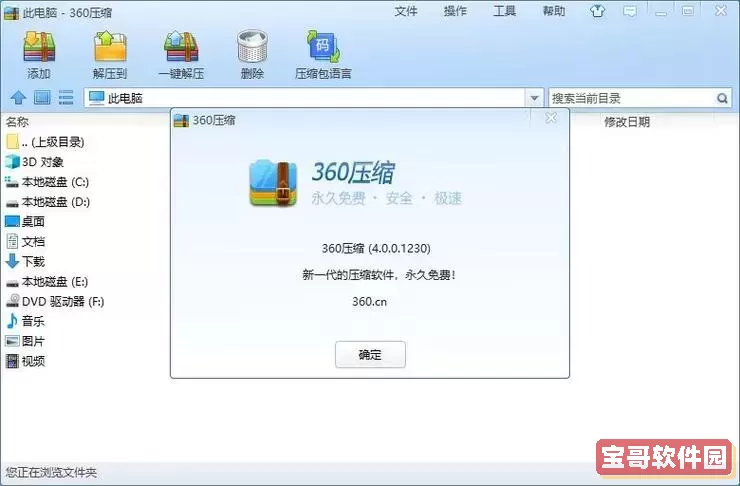Image resolution: width=740 pixels, height=486 pixels.
Task: Click the .. (上级目录) folder icon
Action: coord(13,142)
